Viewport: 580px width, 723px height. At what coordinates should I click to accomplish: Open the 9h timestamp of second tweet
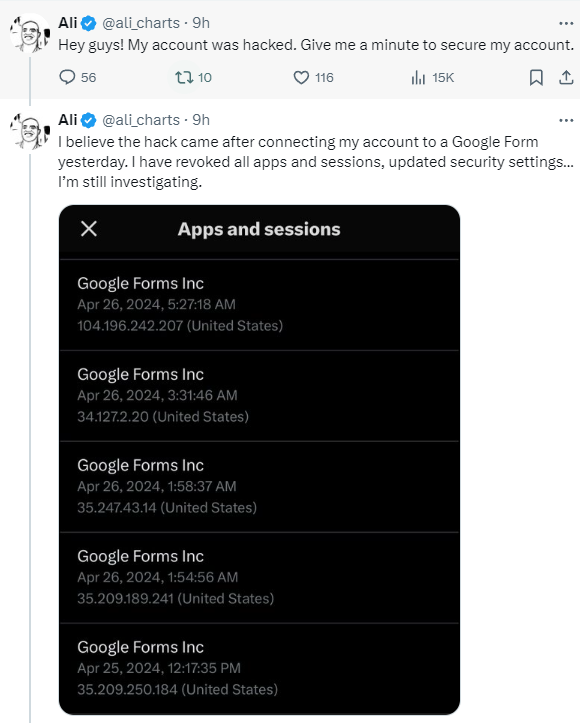(201, 120)
